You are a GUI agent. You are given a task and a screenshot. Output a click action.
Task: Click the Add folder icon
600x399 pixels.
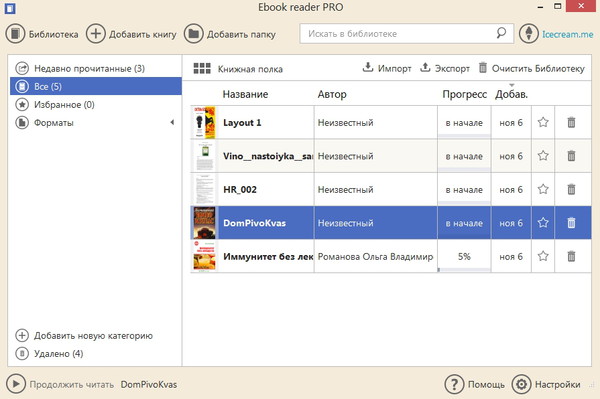tap(193, 34)
